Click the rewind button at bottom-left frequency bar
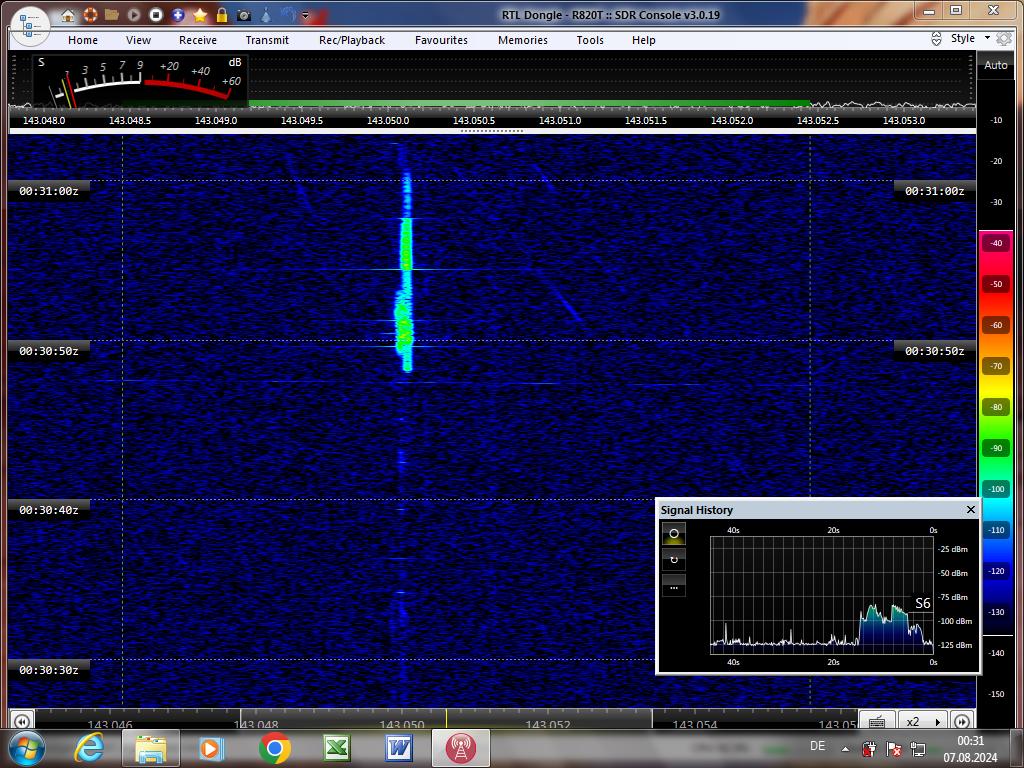The height and width of the screenshot is (768, 1024). pyautogui.click(x=22, y=721)
